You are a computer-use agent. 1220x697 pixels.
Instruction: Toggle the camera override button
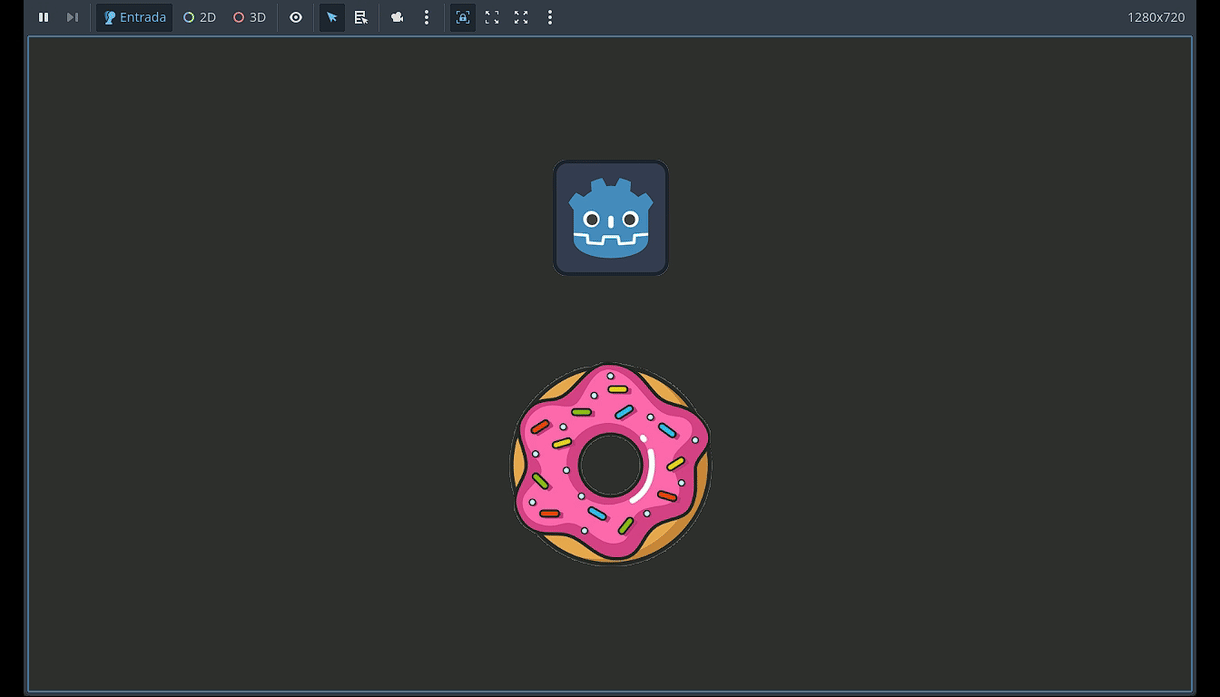pos(397,17)
